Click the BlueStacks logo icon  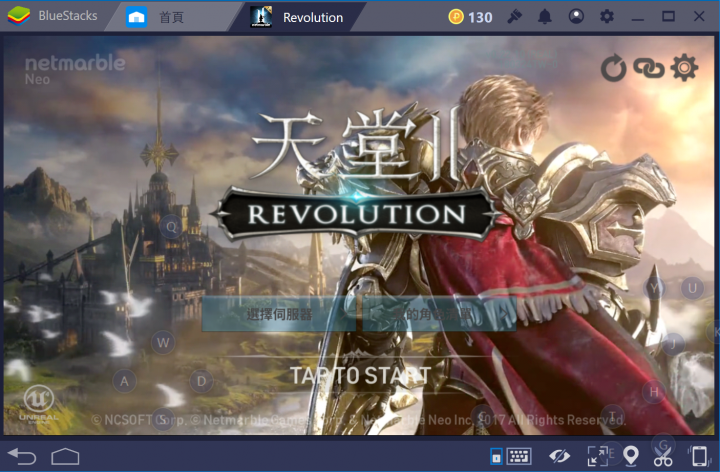pos(19,16)
